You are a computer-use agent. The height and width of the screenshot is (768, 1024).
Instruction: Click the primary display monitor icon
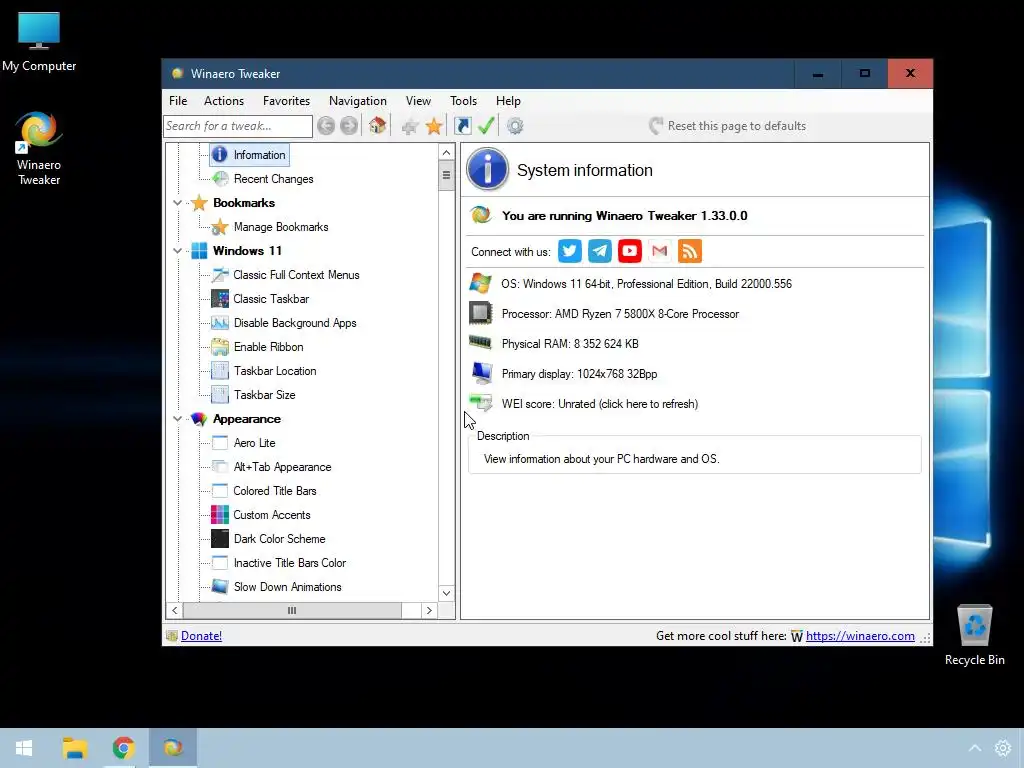pos(482,372)
